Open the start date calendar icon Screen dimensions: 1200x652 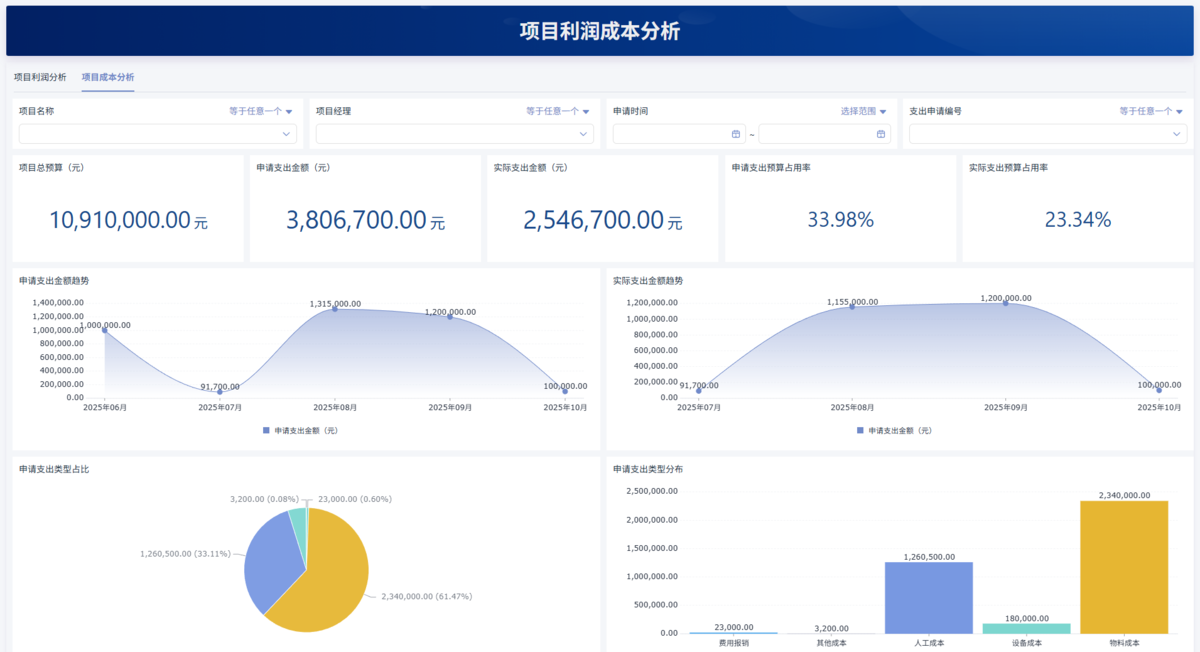pyautogui.click(x=736, y=134)
